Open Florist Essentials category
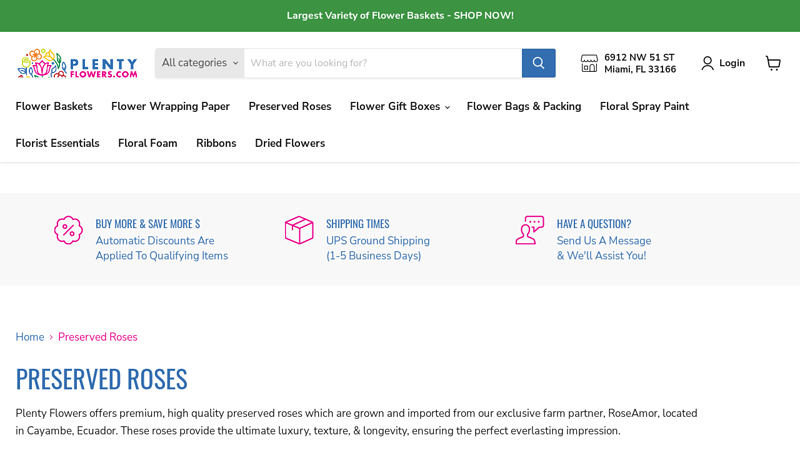Viewport: 800px width, 450px height. pos(57,143)
